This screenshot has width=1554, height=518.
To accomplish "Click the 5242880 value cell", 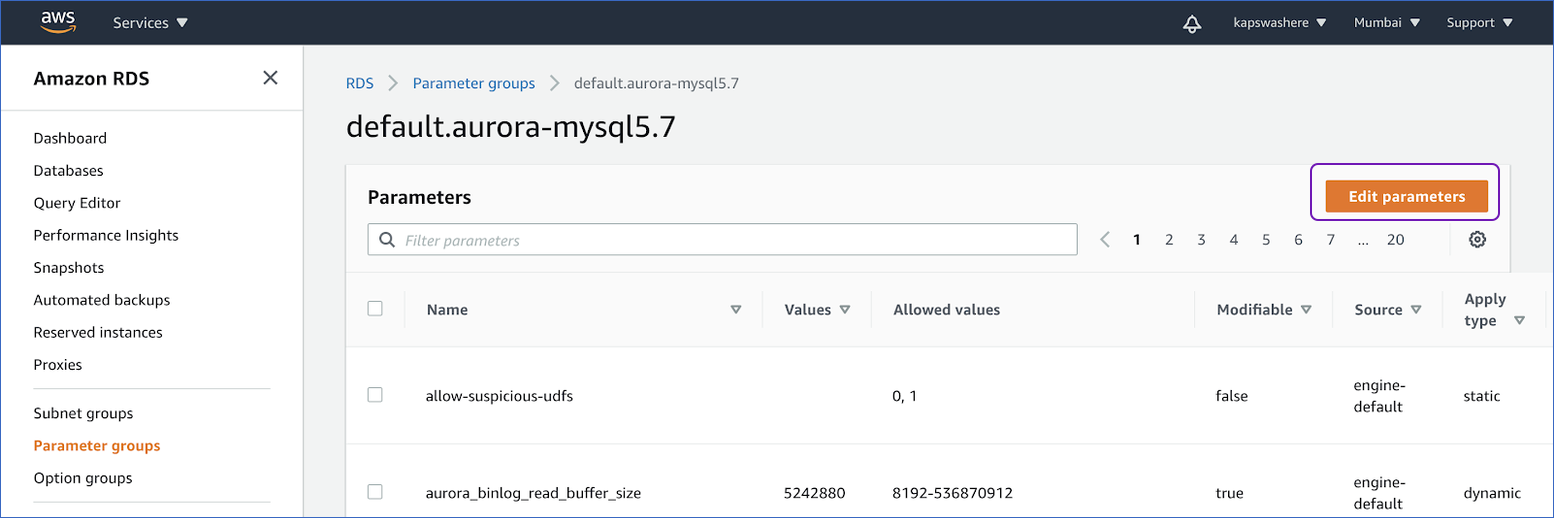I will (x=815, y=493).
